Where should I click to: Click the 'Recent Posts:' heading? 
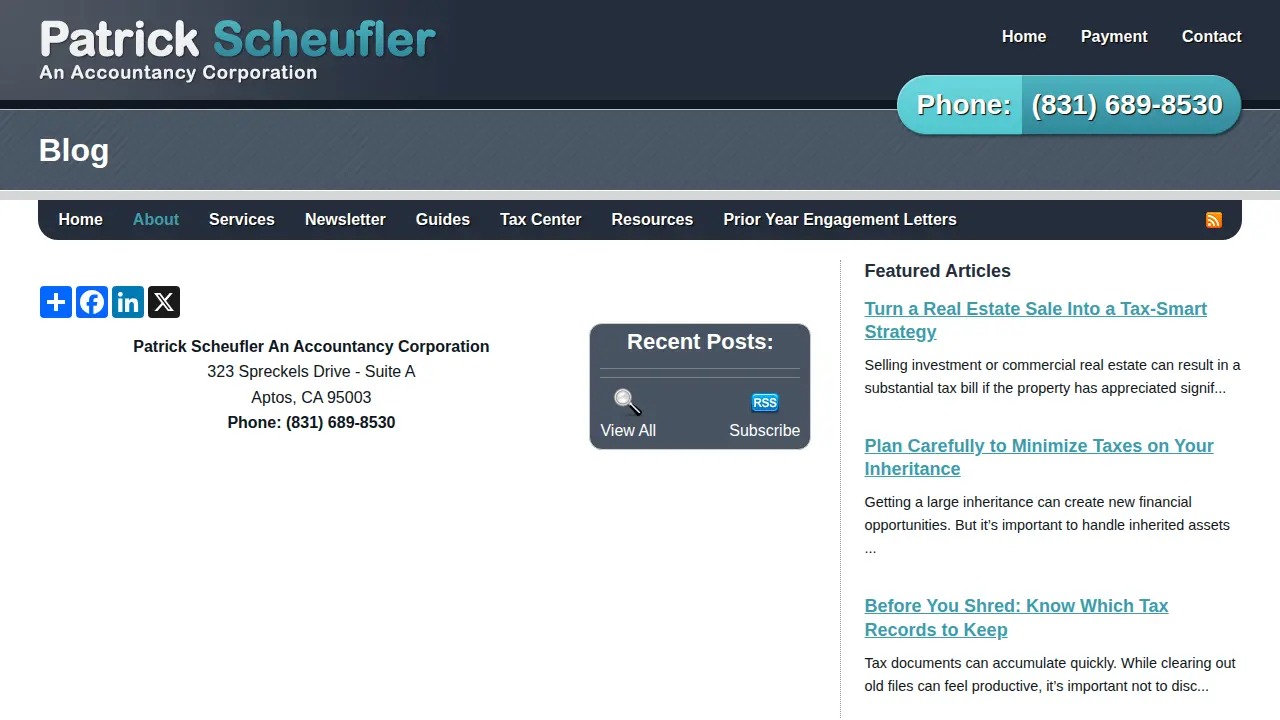tap(700, 342)
